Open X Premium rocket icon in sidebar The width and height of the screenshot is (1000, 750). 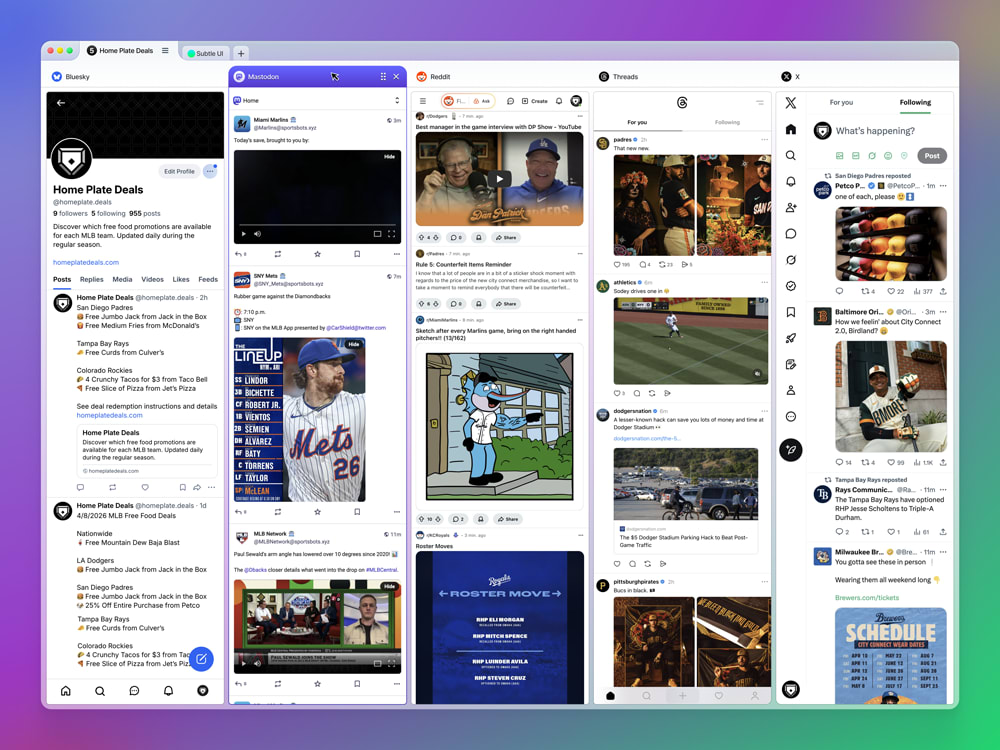click(791, 338)
